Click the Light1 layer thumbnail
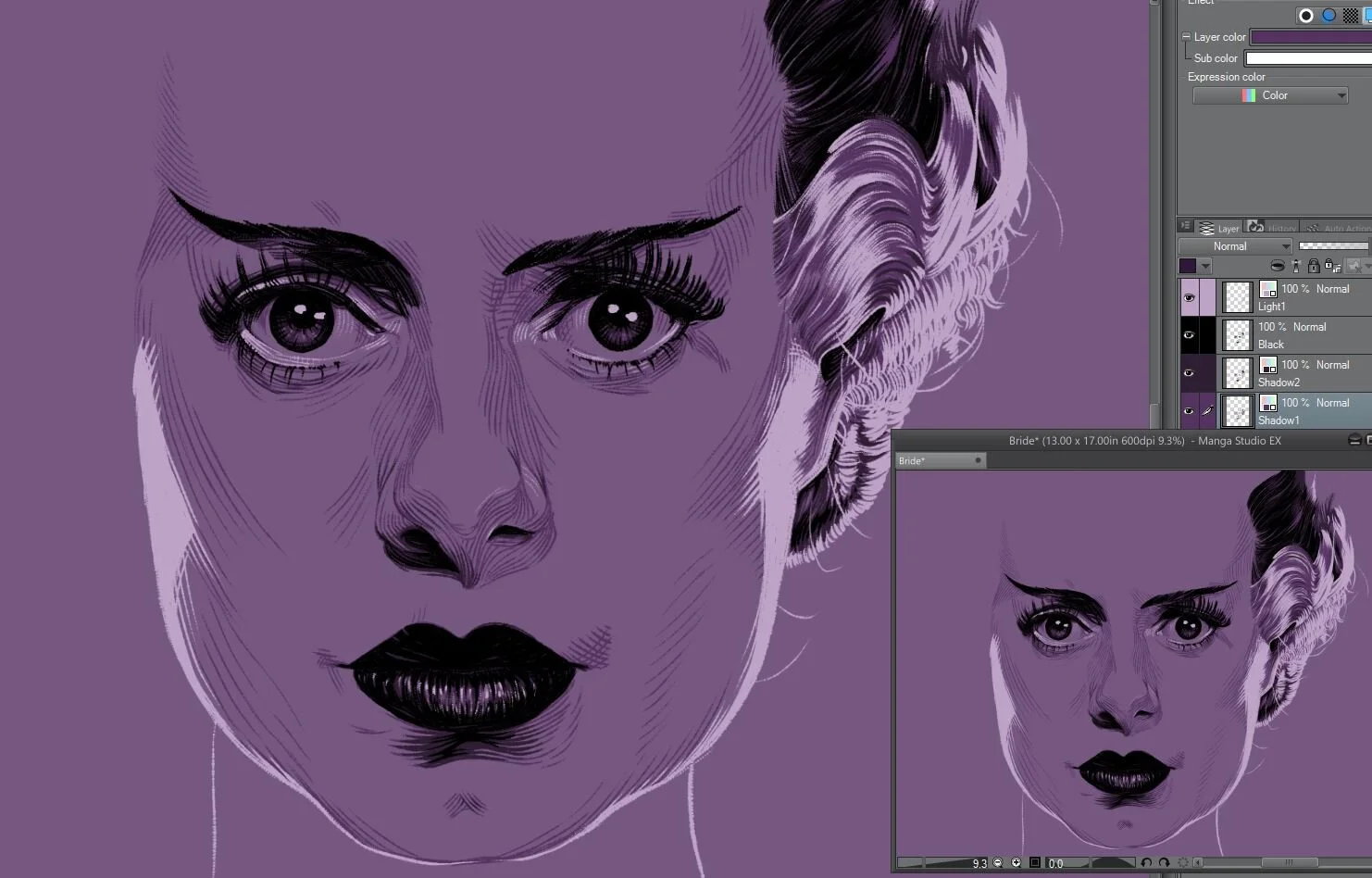Viewport: 1372px width, 878px height. click(x=1238, y=297)
